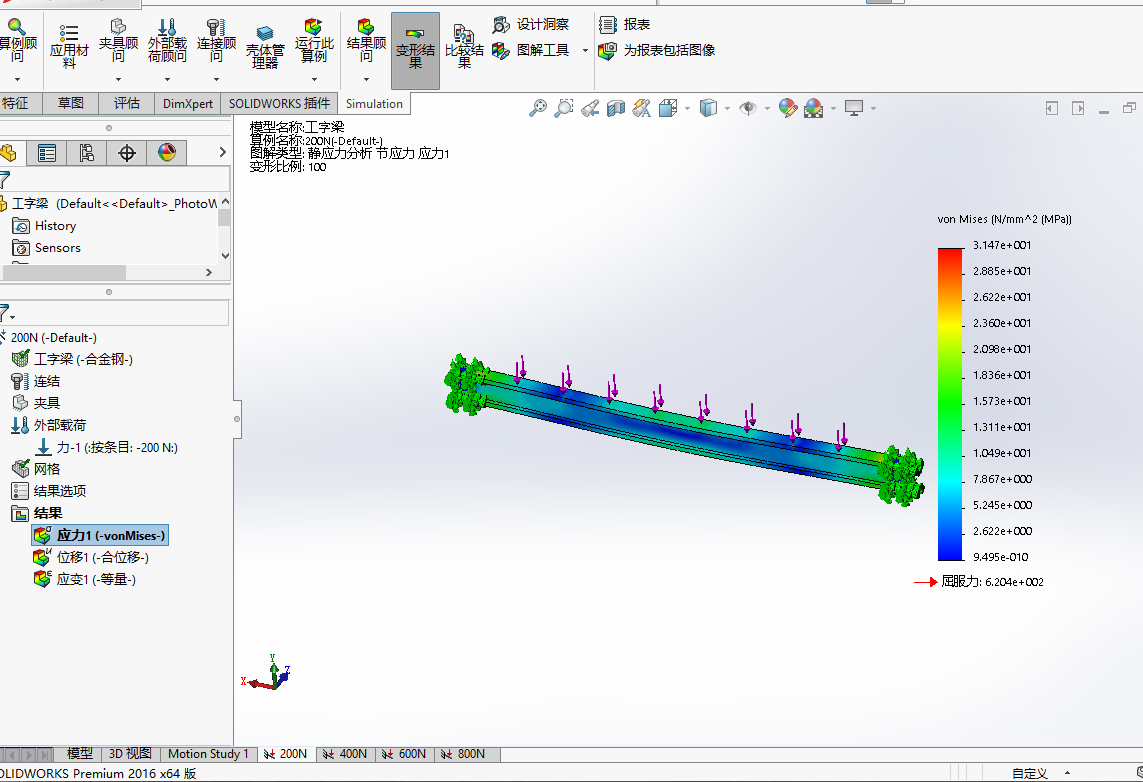Open the SOLIDWORKS 插件 ribbon tab
Screen dimensions: 1143x782
(x=279, y=103)
